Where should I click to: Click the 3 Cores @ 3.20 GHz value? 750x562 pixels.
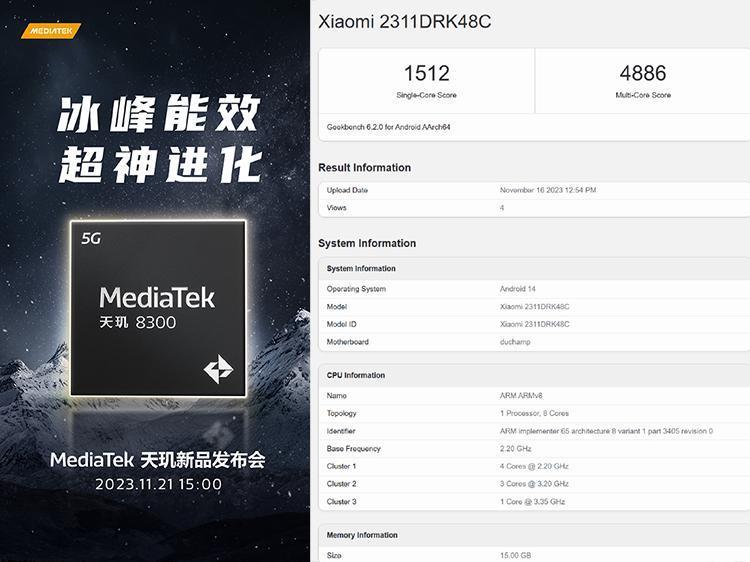click(x=534, y=484)
